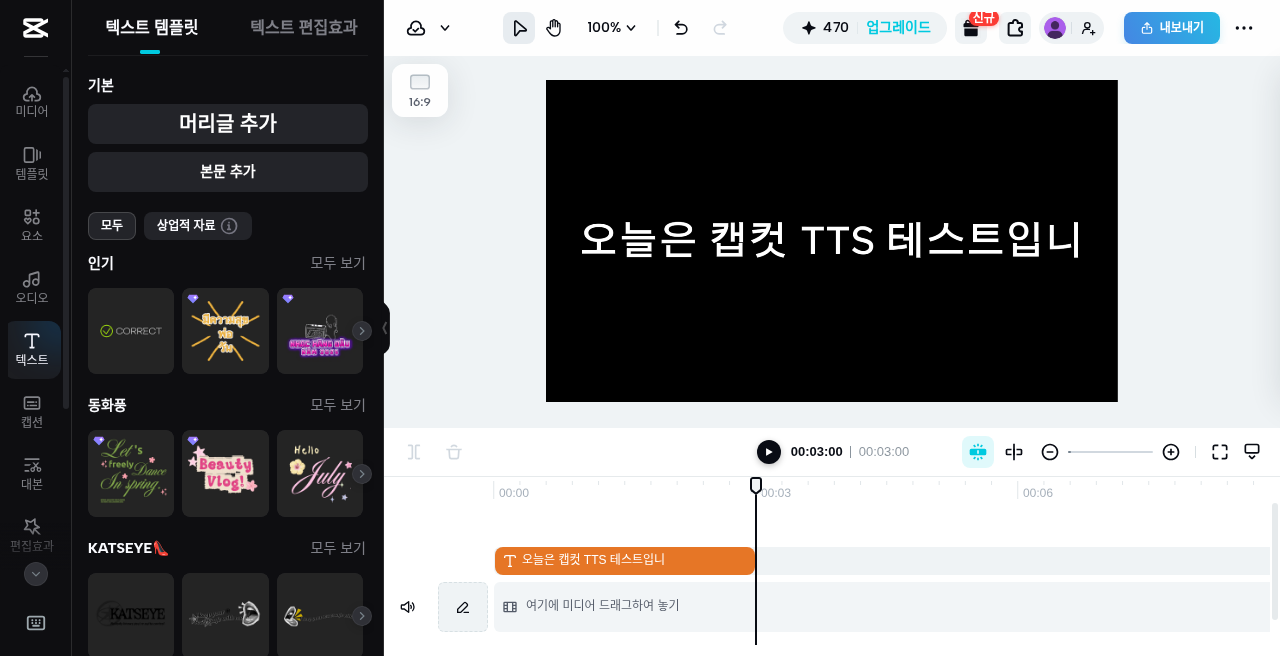Select the 상업적 자료 filter chip
The height and width of the screenshot is (656, 1280).
click(198, 226)
